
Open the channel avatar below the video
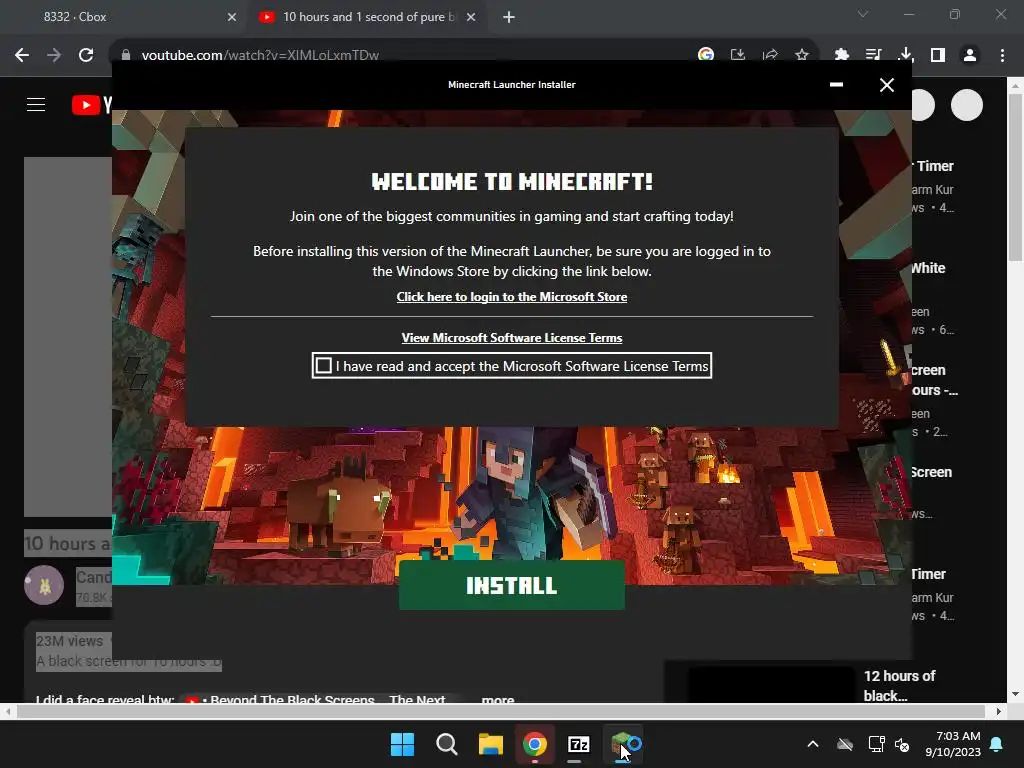coord(44,584)
